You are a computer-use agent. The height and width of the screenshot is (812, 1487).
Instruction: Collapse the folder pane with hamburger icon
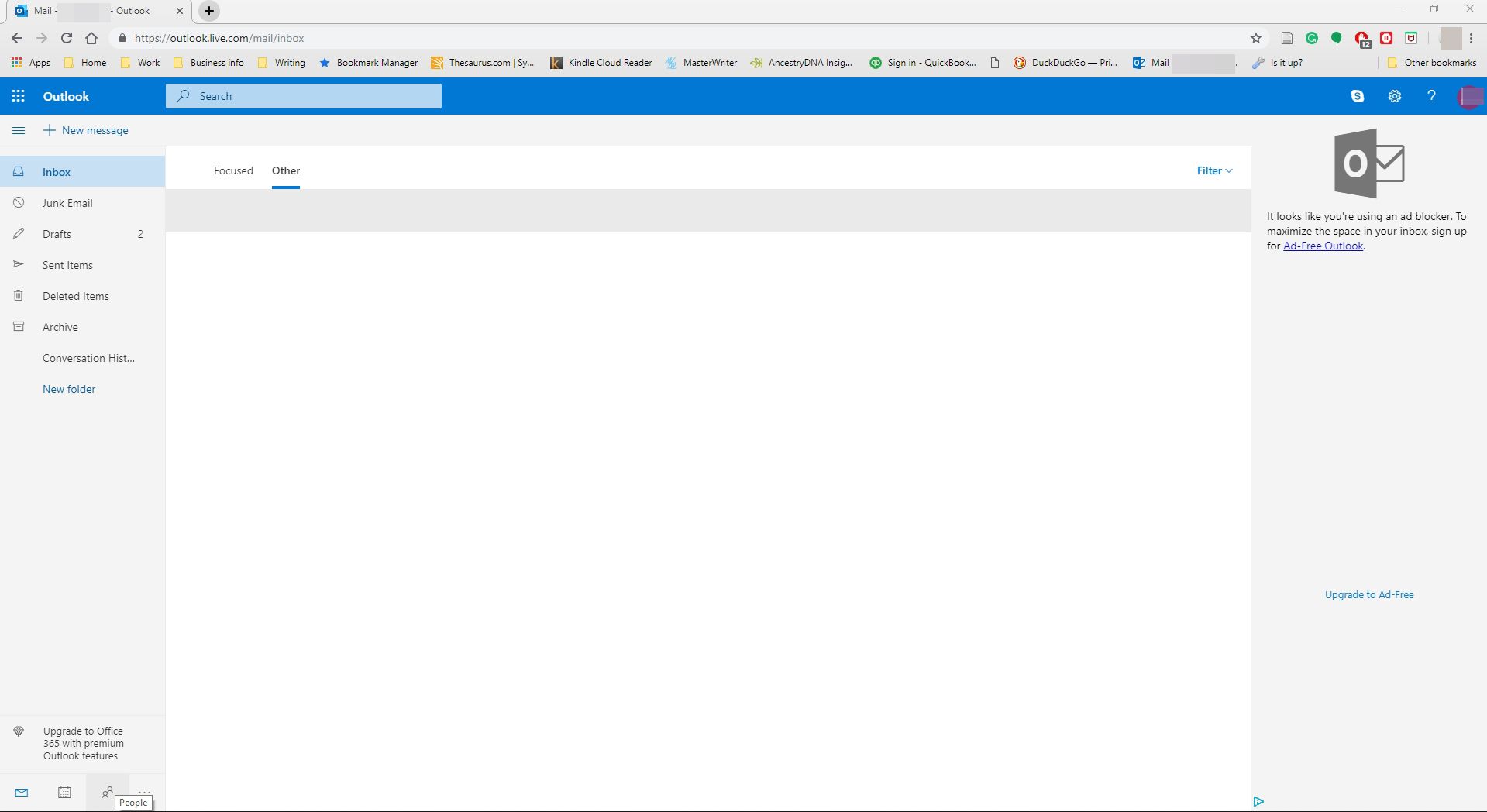click(19, 130)
